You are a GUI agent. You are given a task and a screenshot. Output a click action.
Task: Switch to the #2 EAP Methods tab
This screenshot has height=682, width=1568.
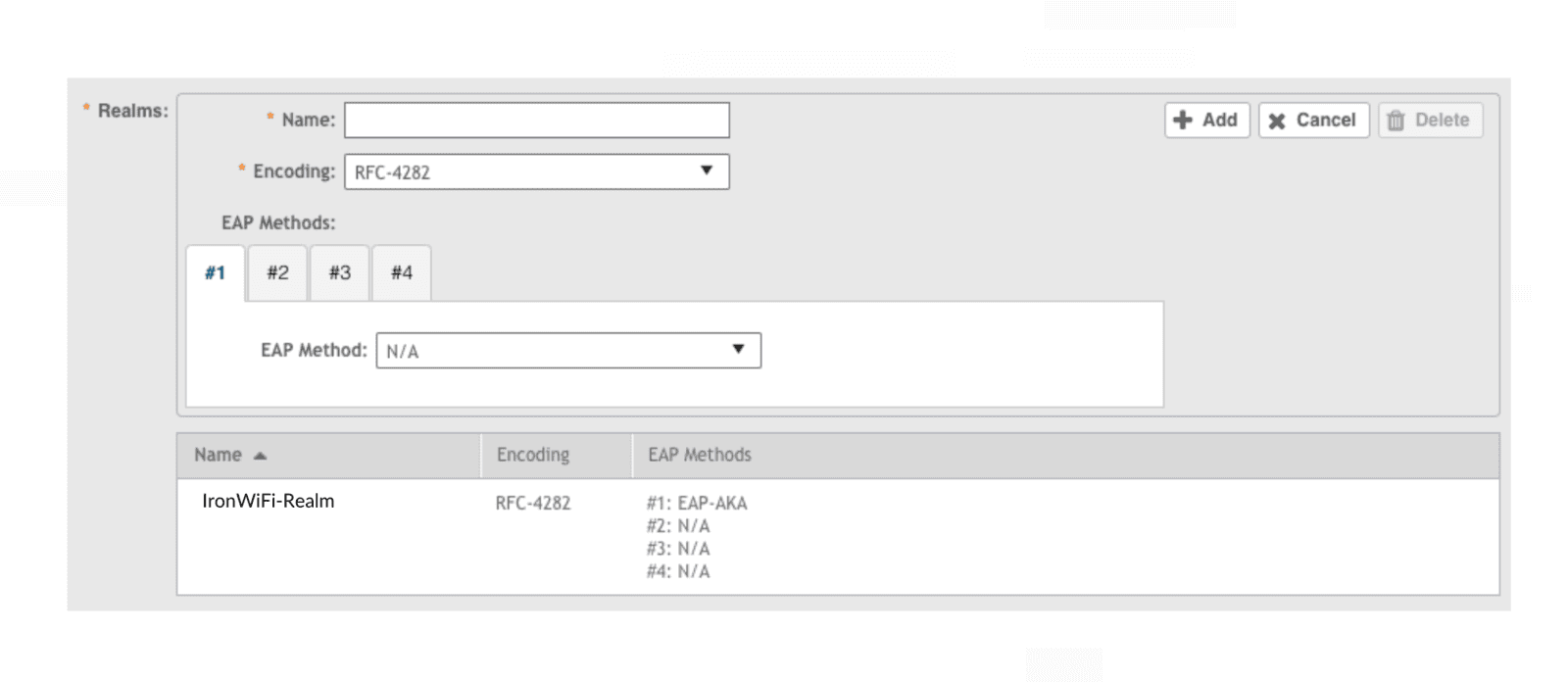click(x=278, y=273)
